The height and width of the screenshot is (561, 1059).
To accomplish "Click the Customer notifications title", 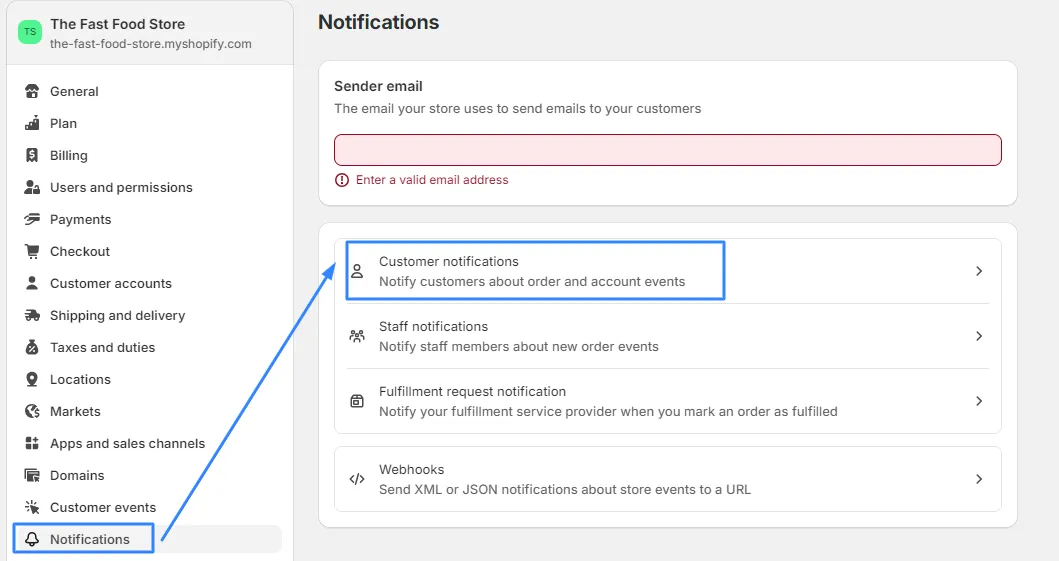I will coord(448,261).
